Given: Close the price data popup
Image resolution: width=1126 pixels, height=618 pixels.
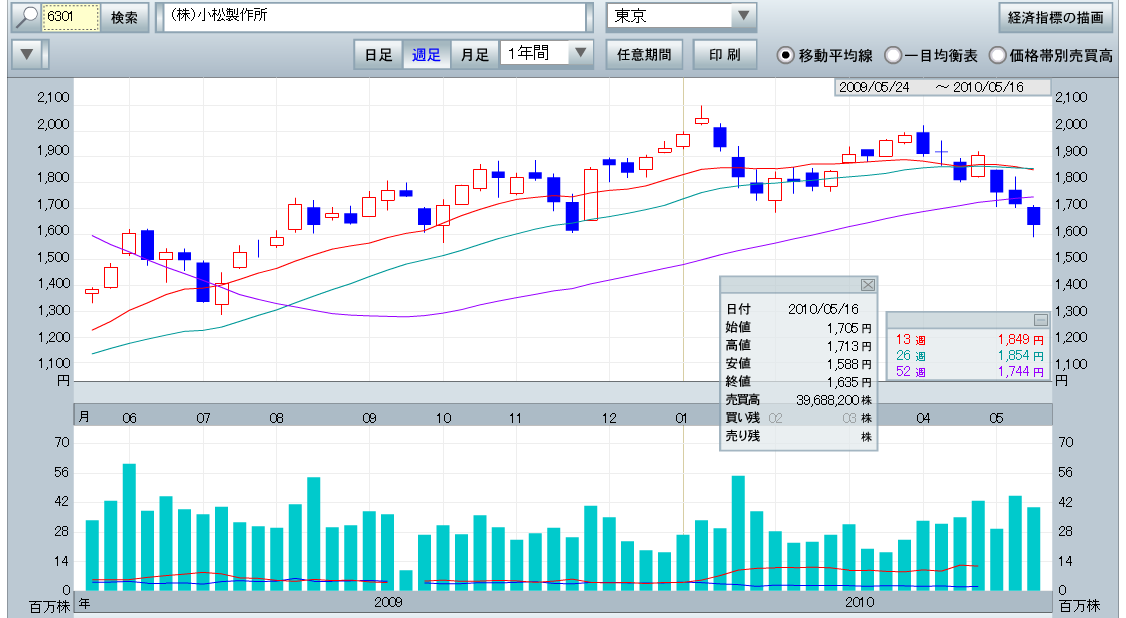Looking at the screenshot, I should (867, 285).
